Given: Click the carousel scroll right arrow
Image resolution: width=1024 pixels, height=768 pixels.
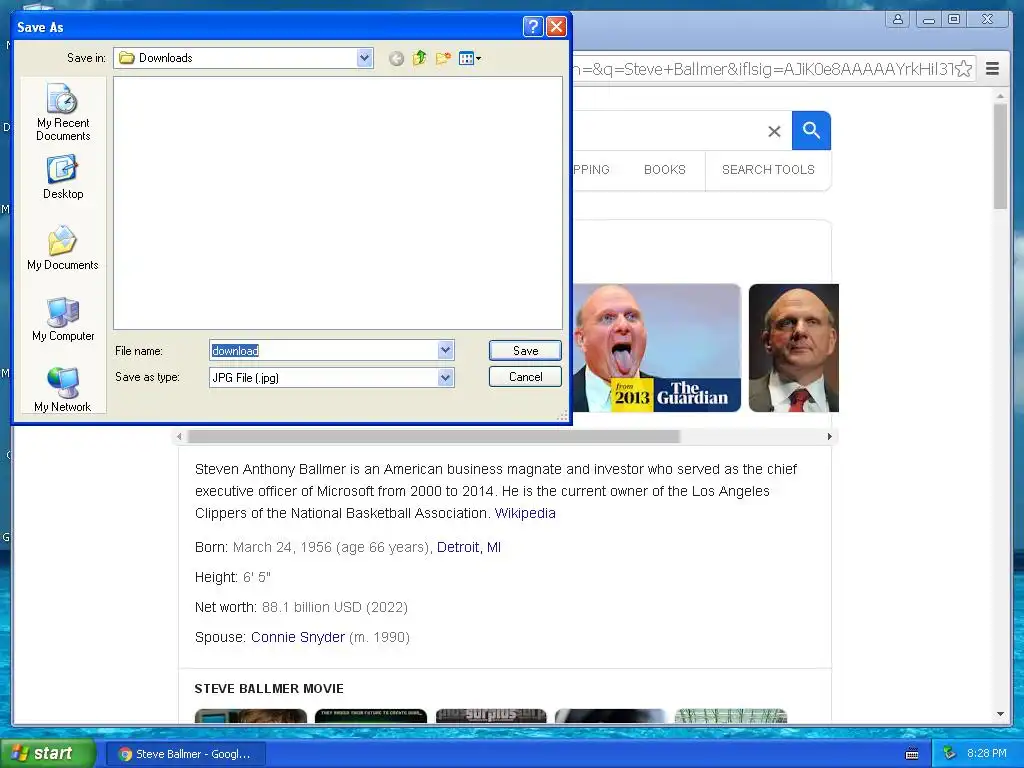Looking at the screenshot, I should [829, 436].
